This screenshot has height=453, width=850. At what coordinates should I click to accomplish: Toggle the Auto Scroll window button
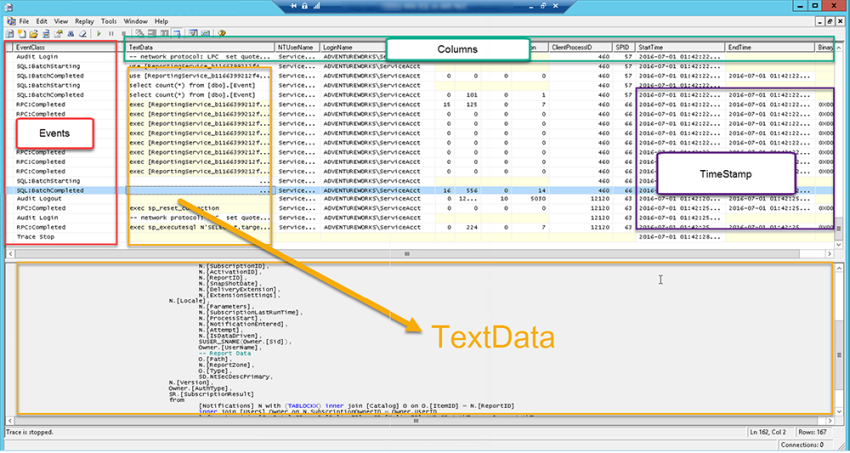pyautogui.click(x=177, y=34)
